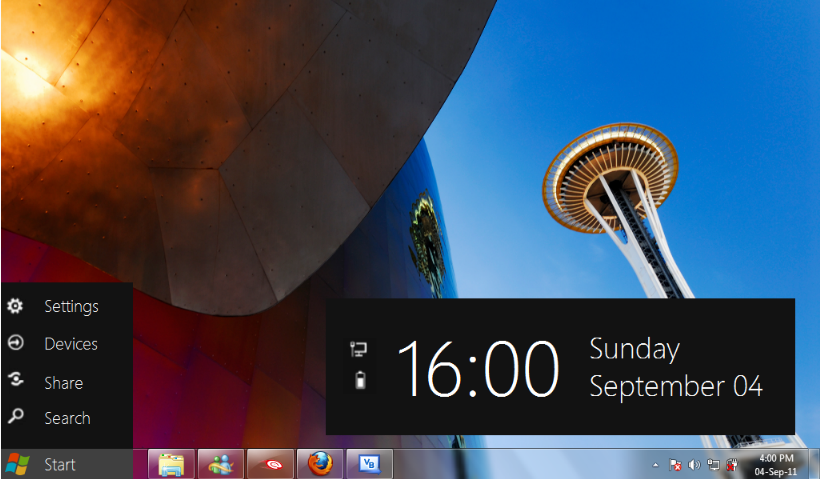Click the Windows logo icon
The width and height of the screenshot is (820, 479).
[x=16, y=464]
